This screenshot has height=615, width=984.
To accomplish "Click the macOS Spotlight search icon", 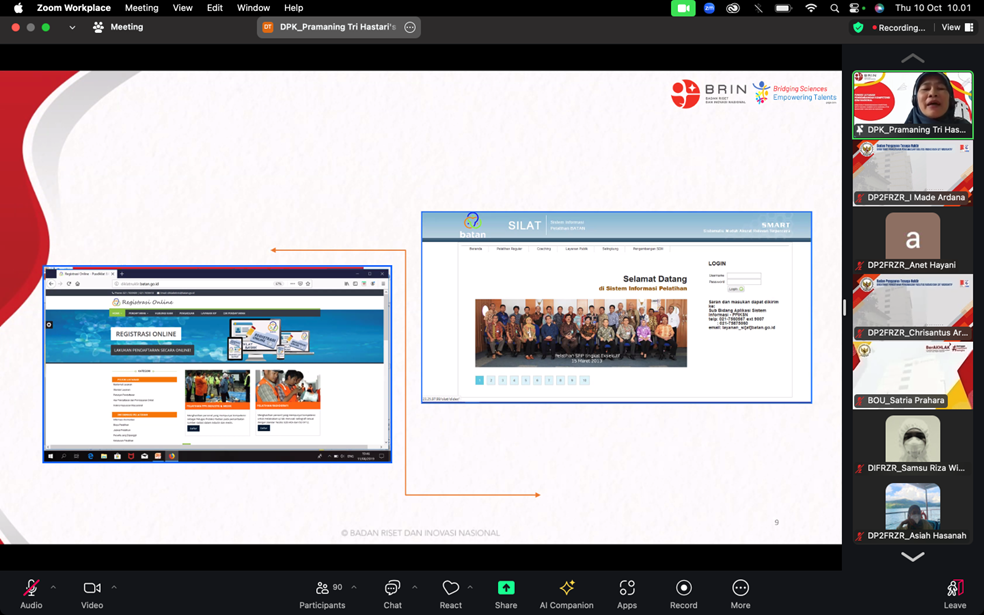I will coord(834,8).
